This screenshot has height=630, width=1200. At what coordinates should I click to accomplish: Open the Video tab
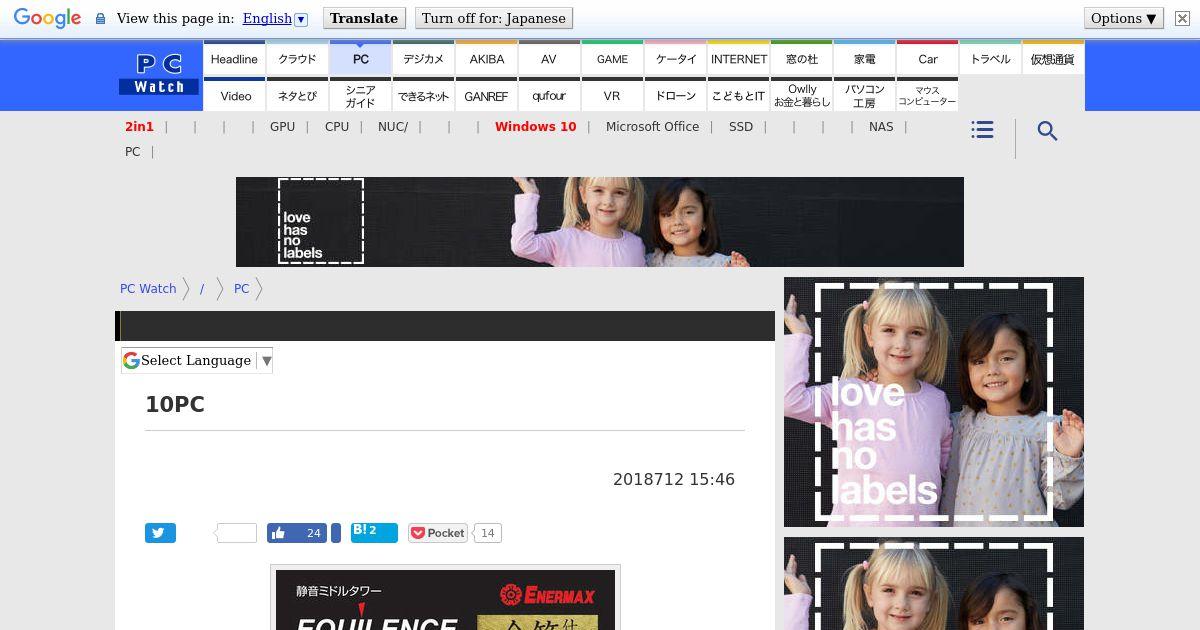(234, 95)
